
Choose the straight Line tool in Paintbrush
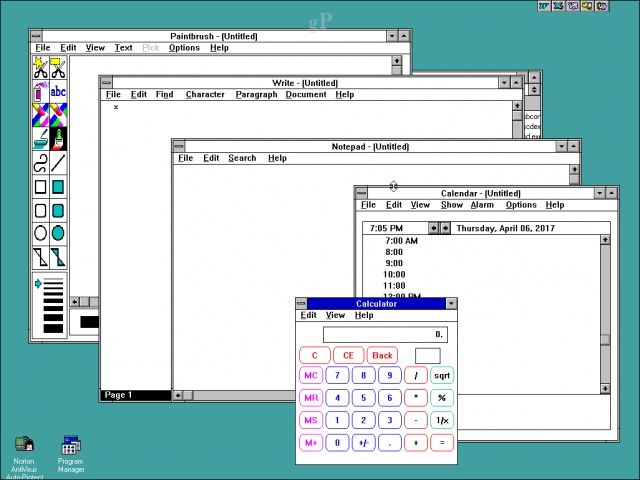[x=58, y=163]
